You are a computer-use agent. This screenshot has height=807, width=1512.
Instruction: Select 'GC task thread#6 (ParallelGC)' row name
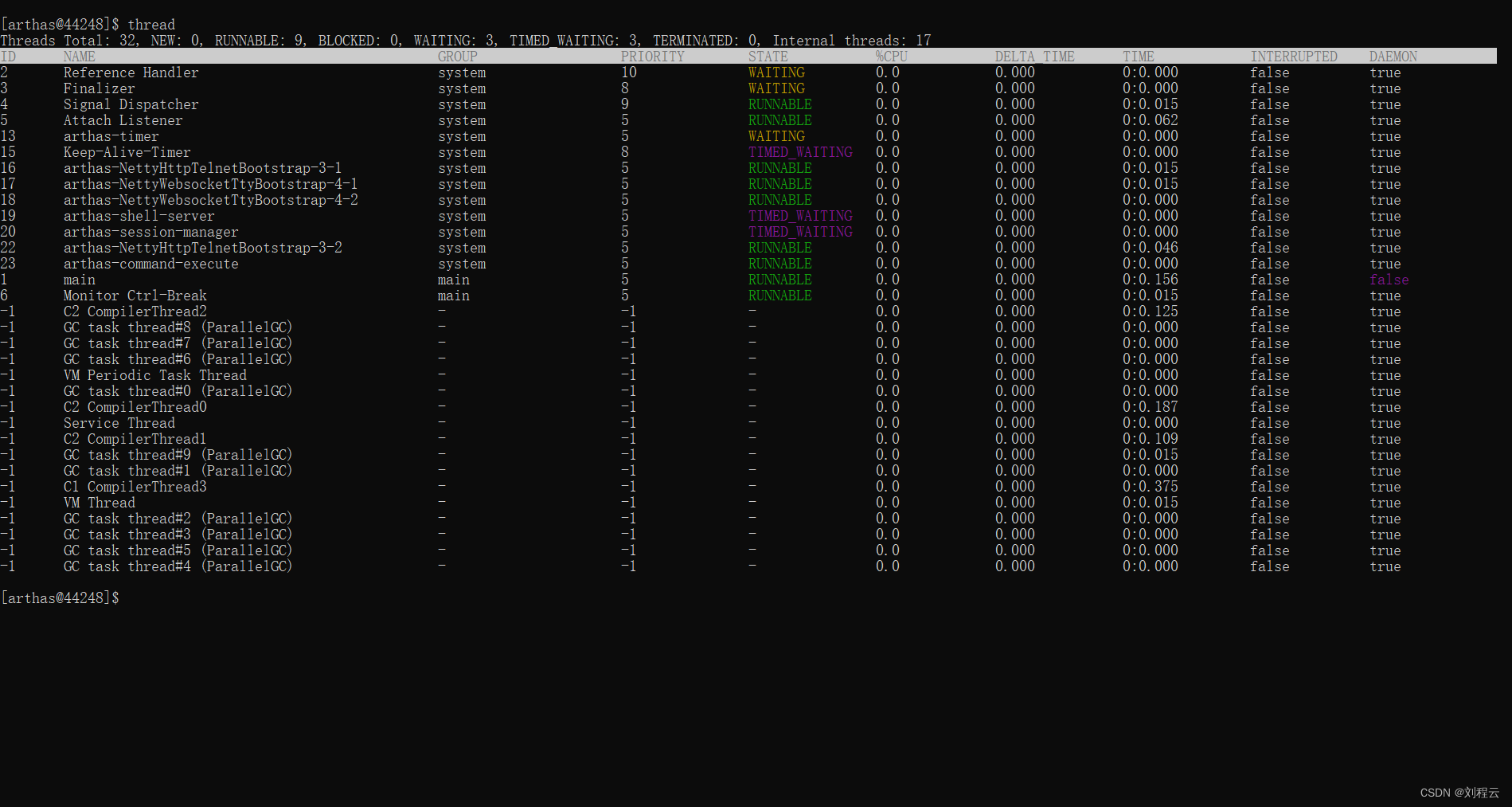pyautogui.click(x=178, y=359)
